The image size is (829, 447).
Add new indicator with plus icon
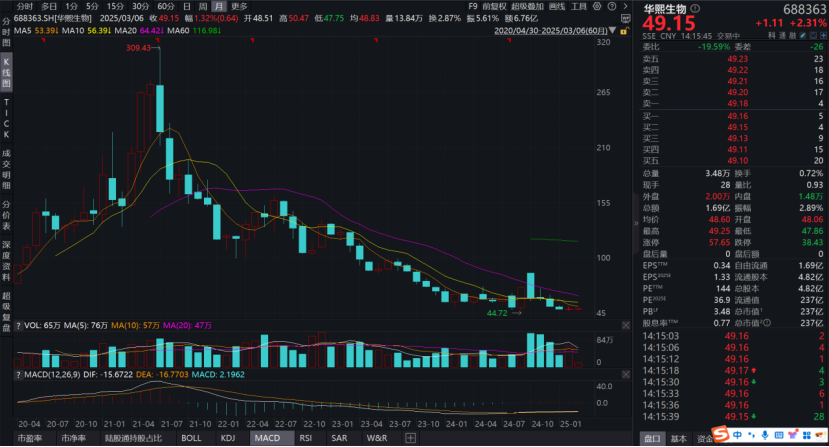(x=410, y=438)
